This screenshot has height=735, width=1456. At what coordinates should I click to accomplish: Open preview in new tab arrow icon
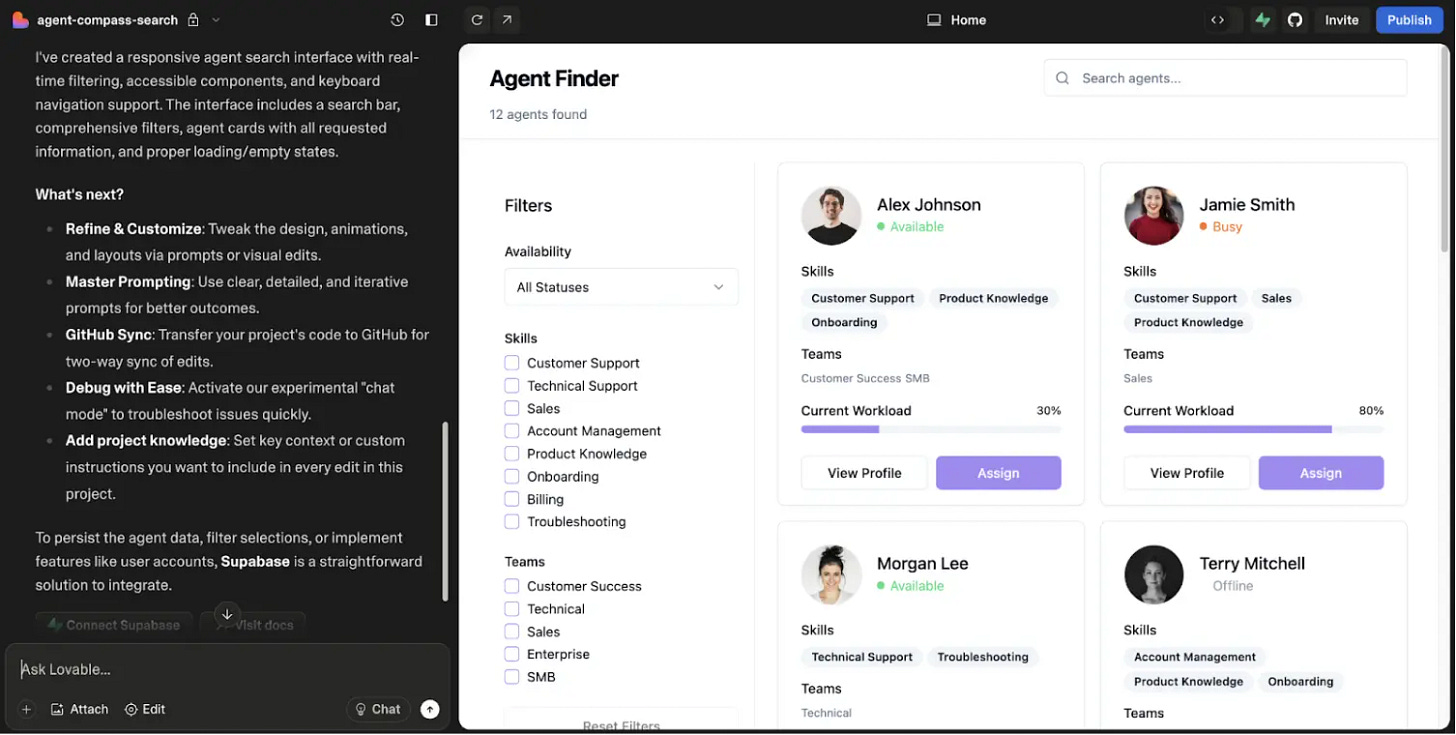[507, 20]
